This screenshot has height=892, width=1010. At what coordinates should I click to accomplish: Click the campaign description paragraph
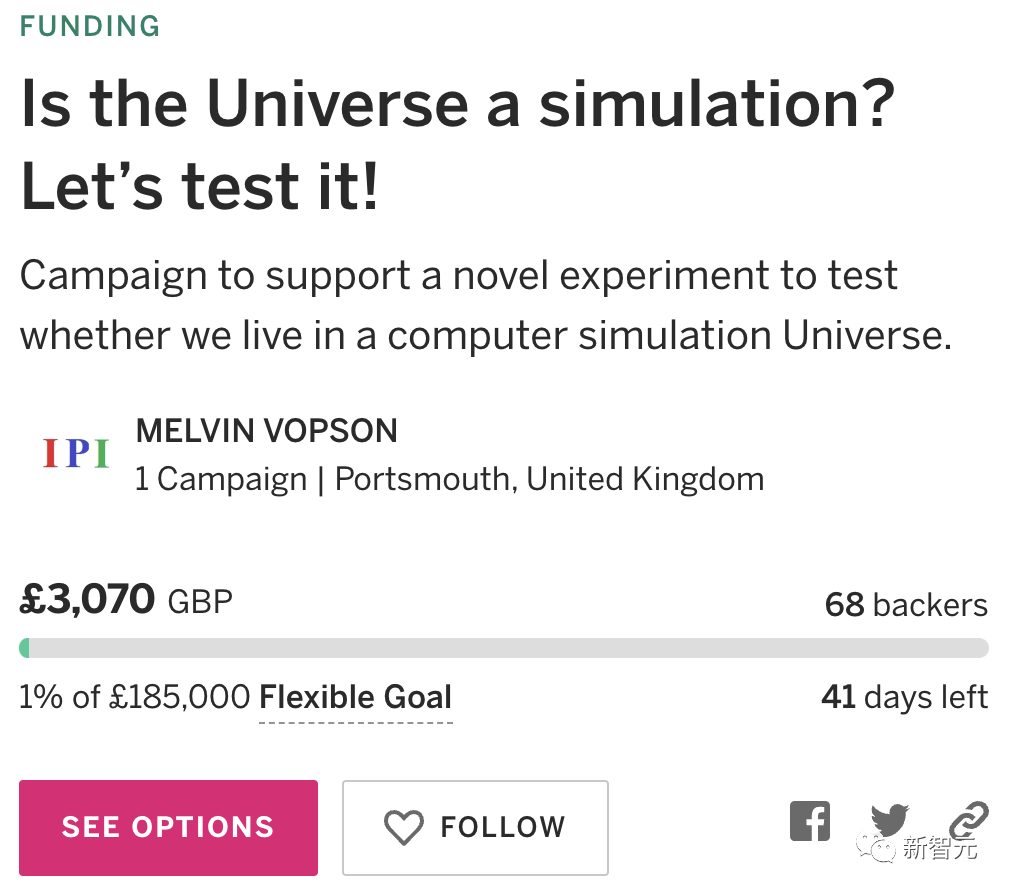485,305
